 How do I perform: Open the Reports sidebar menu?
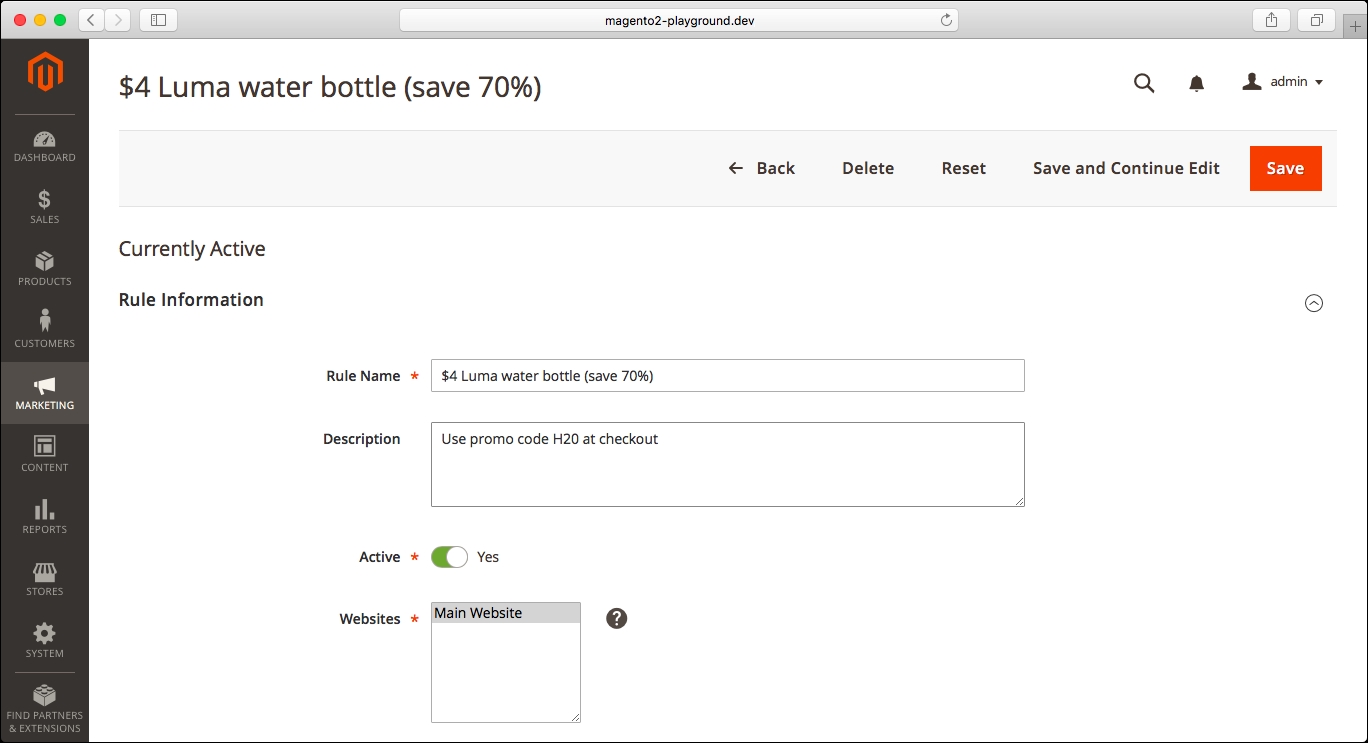coord(44,517)
